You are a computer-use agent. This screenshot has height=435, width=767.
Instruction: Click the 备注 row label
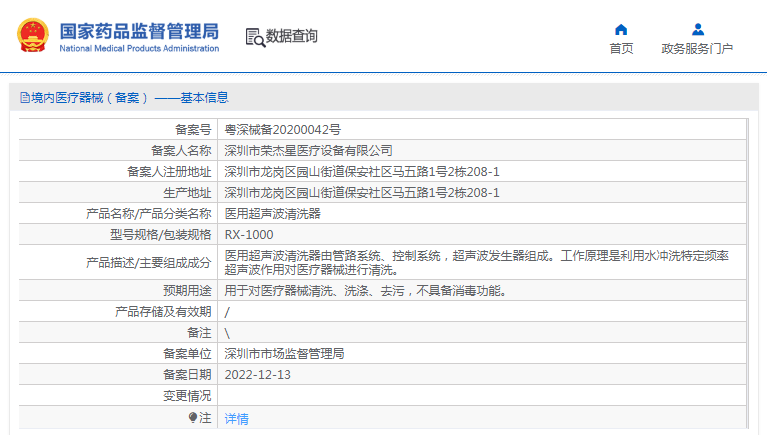(199, 333)
